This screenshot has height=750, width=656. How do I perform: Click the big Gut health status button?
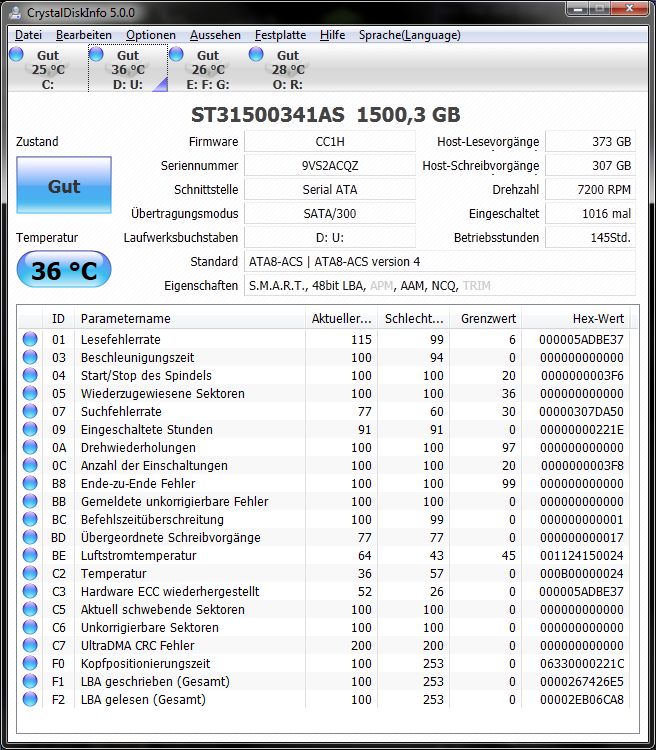pyautogui.click(x=64, y=185)
